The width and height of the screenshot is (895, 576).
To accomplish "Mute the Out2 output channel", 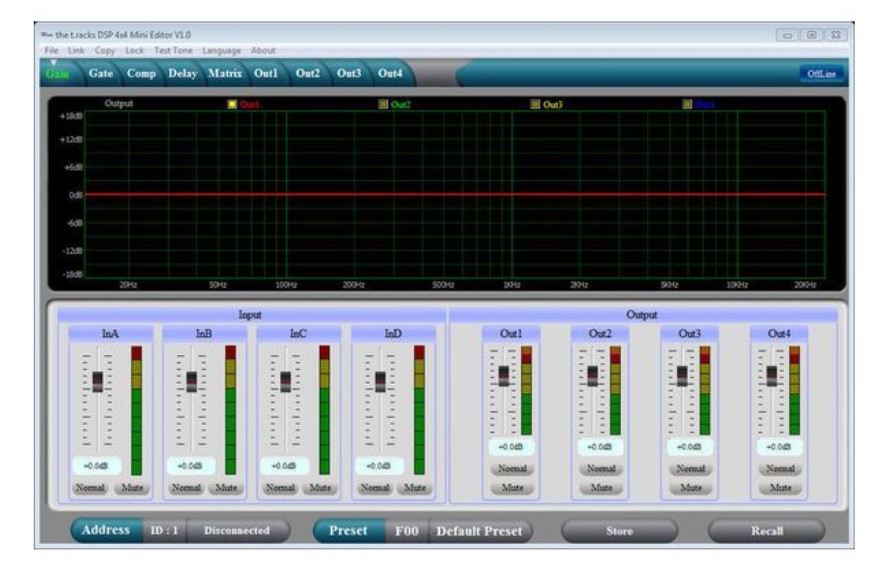I will click(601, 488).
